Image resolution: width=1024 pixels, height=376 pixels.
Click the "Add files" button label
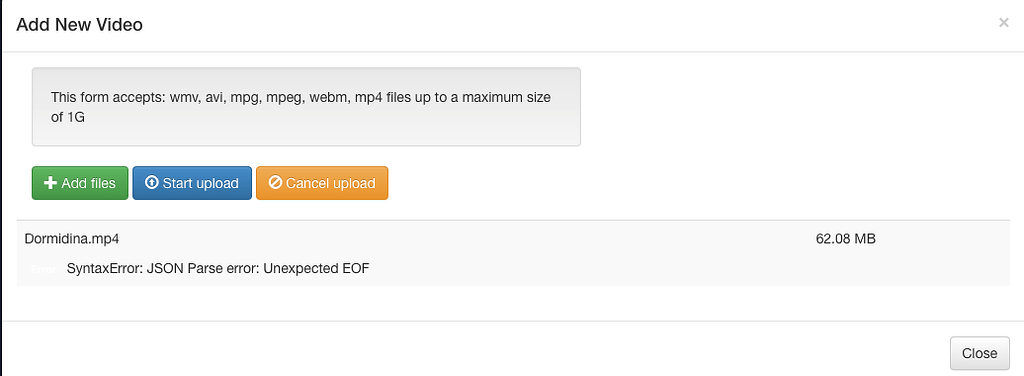point(88,183)
